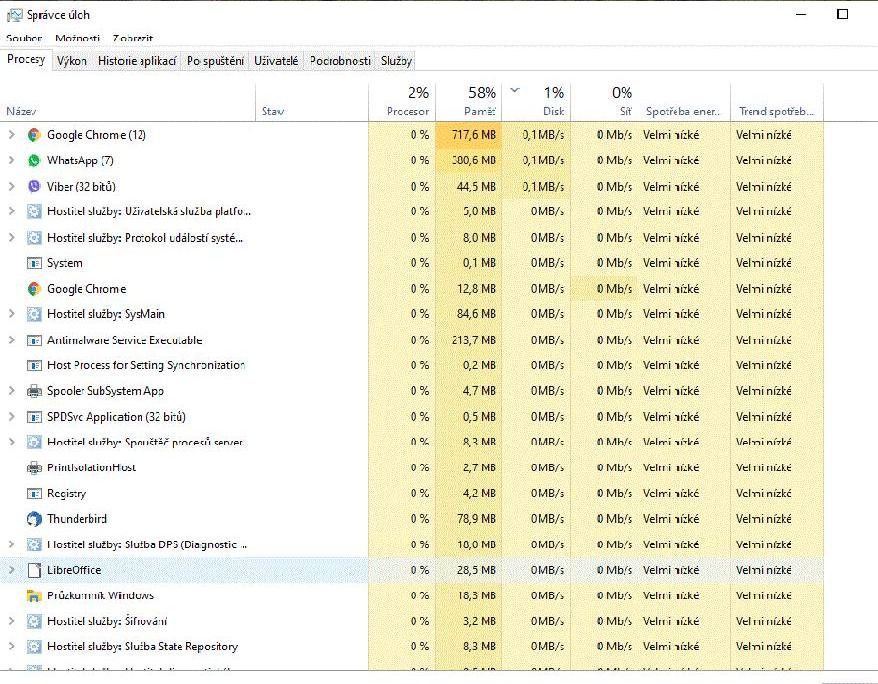Screen dimensions: 878x684
Task: Select the PrintIsolationHost row name
Action: pos(91,467)
